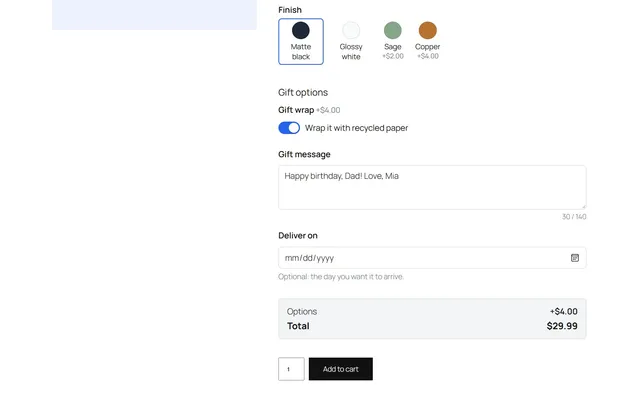Click the 'Gift options' heading
Screen dimensions: 640x400
point(303,92)
